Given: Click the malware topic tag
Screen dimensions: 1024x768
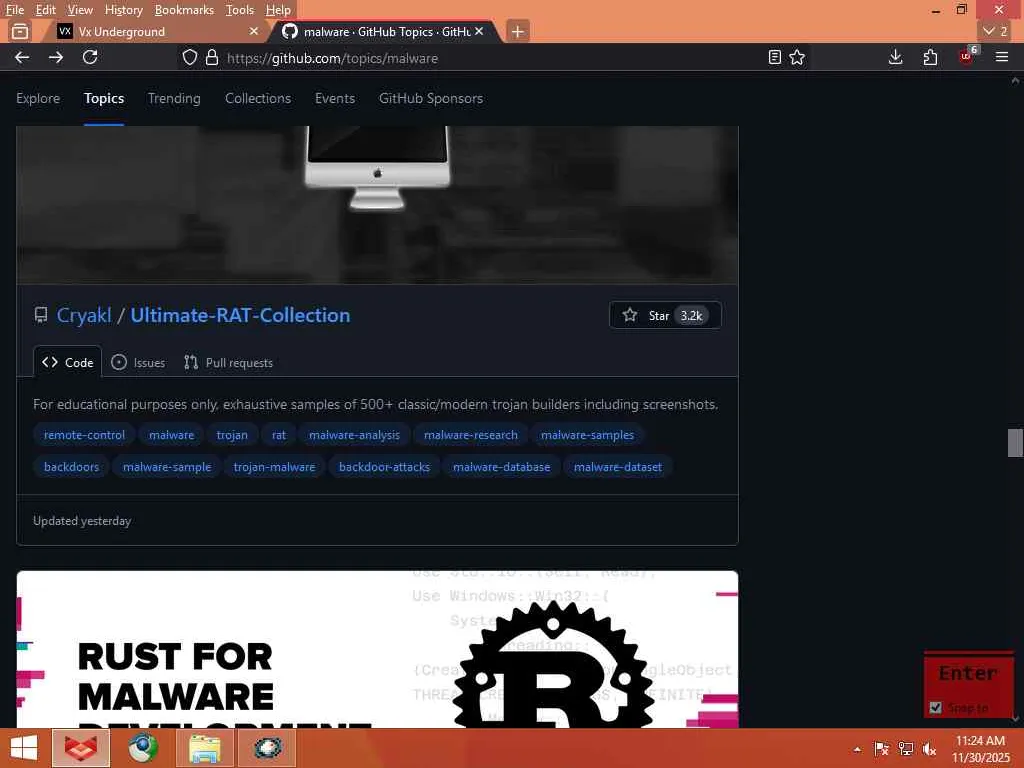Looking at the screenshot, I should pyautogui.click(x=171, y=435).
